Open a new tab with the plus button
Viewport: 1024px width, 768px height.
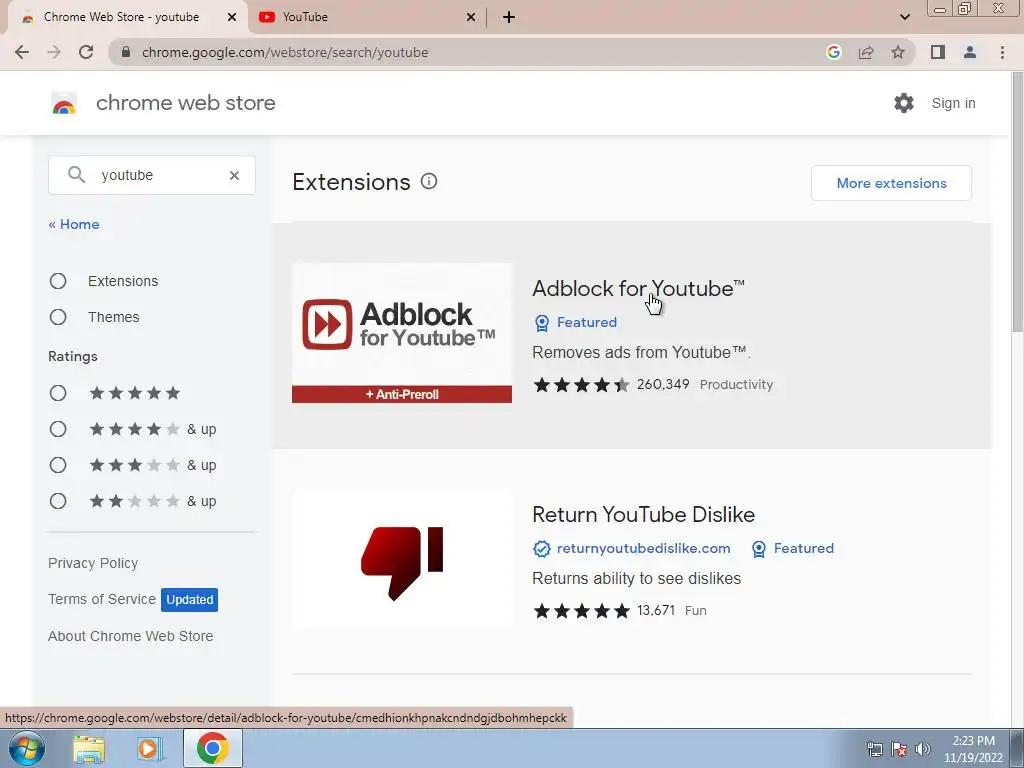[x=509, y=18]
